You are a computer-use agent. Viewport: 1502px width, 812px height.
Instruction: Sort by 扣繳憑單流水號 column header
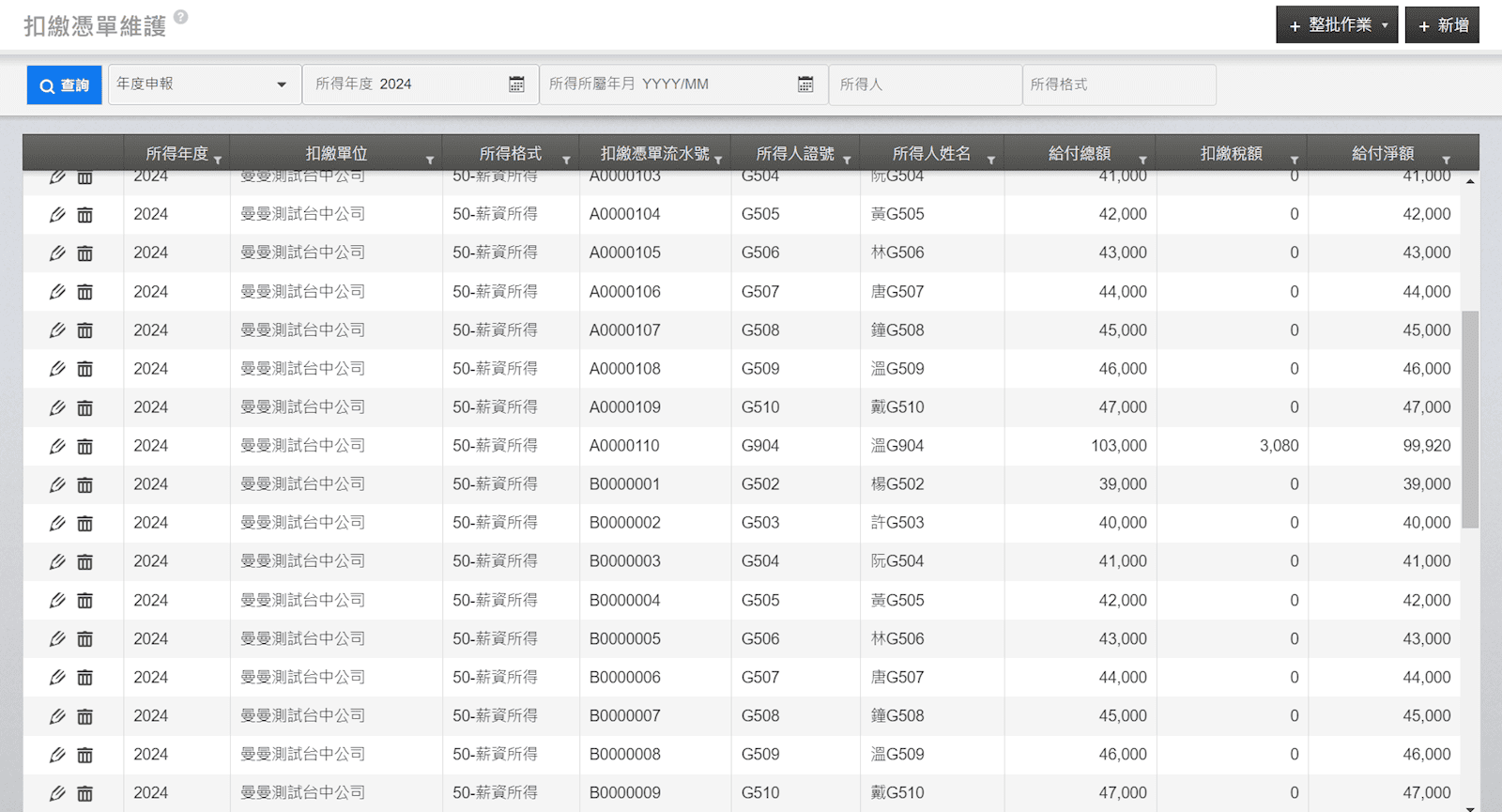654,153
